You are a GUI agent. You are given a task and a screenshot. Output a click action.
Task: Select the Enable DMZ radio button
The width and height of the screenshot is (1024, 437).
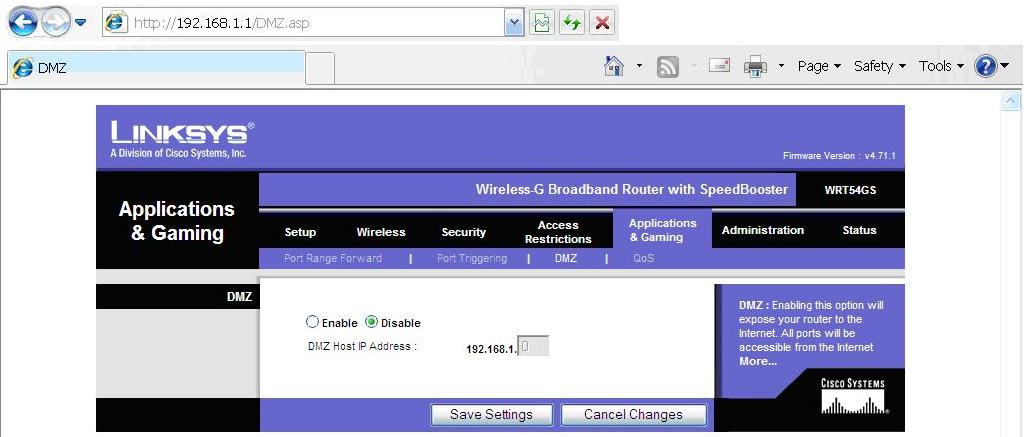click(312, 322)
